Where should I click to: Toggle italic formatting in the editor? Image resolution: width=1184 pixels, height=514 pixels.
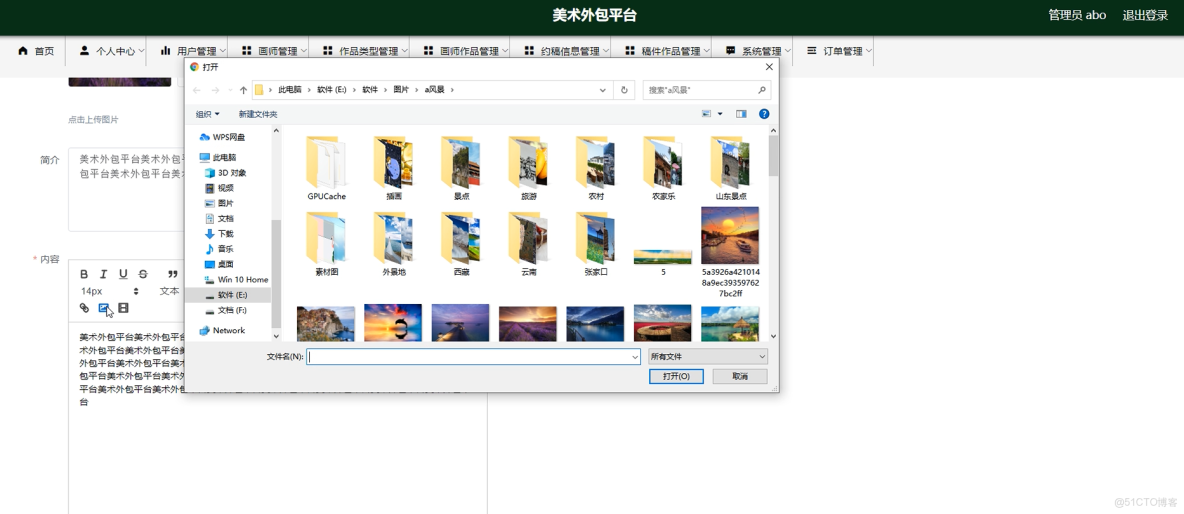pyautogui.click(x=103, y=274)
